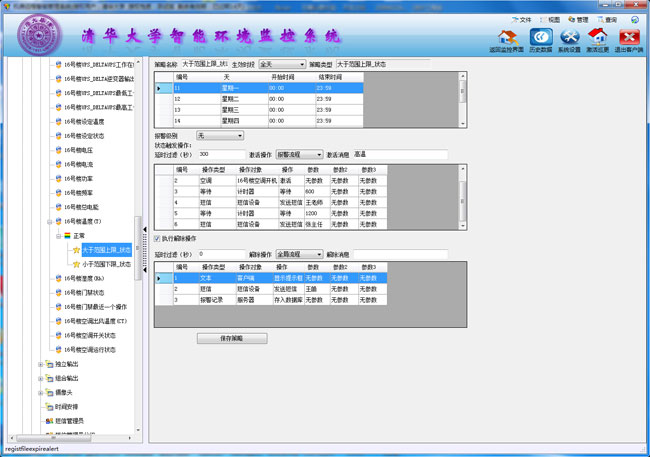Screen dimensions: 650x457
Task: Click the 返回监控界面 house icon
Action: coord(507,37)
